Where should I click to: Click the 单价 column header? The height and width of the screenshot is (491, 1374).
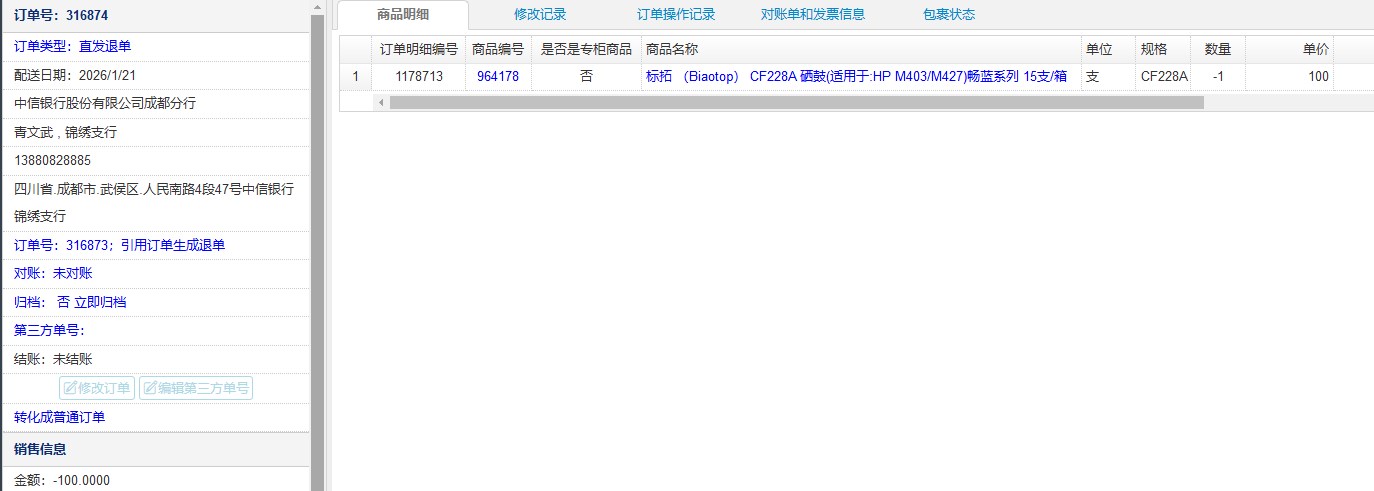click(1315, 49)
